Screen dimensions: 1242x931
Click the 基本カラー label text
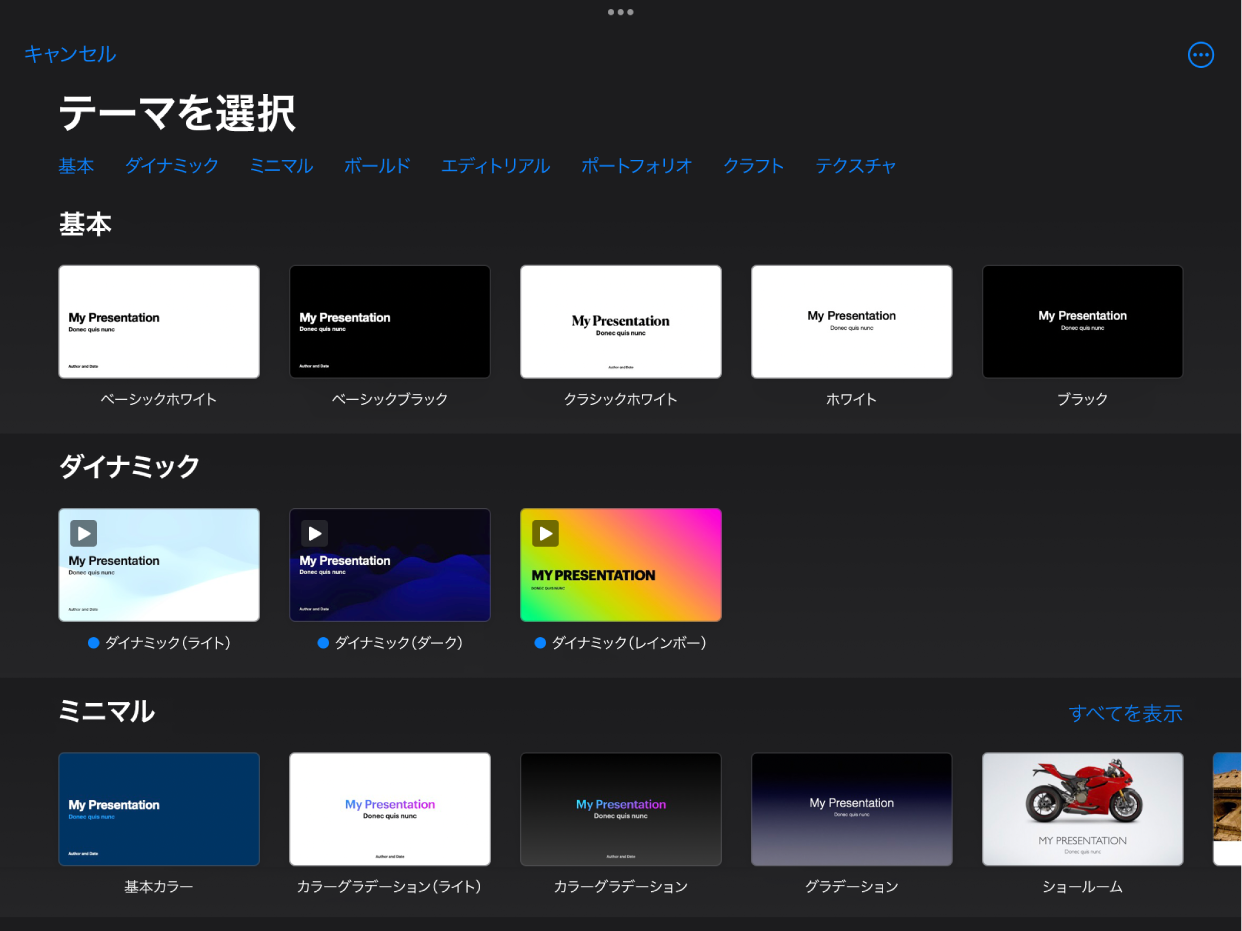tap(159, 887)
